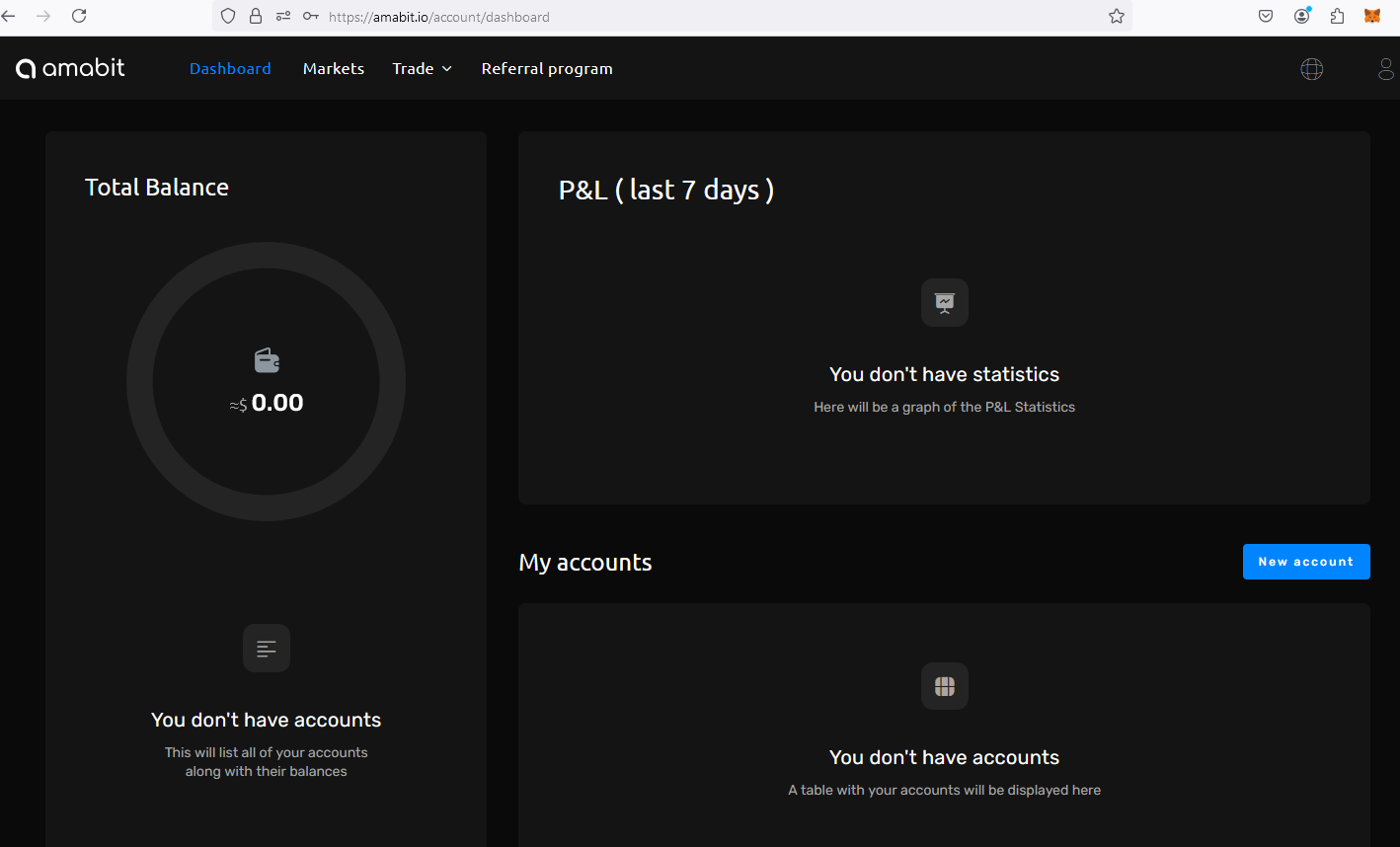The height and width of the screenshot is (847, 1400).
Task: Open browser extensions puzzle icon
Action: [1337, 16]
